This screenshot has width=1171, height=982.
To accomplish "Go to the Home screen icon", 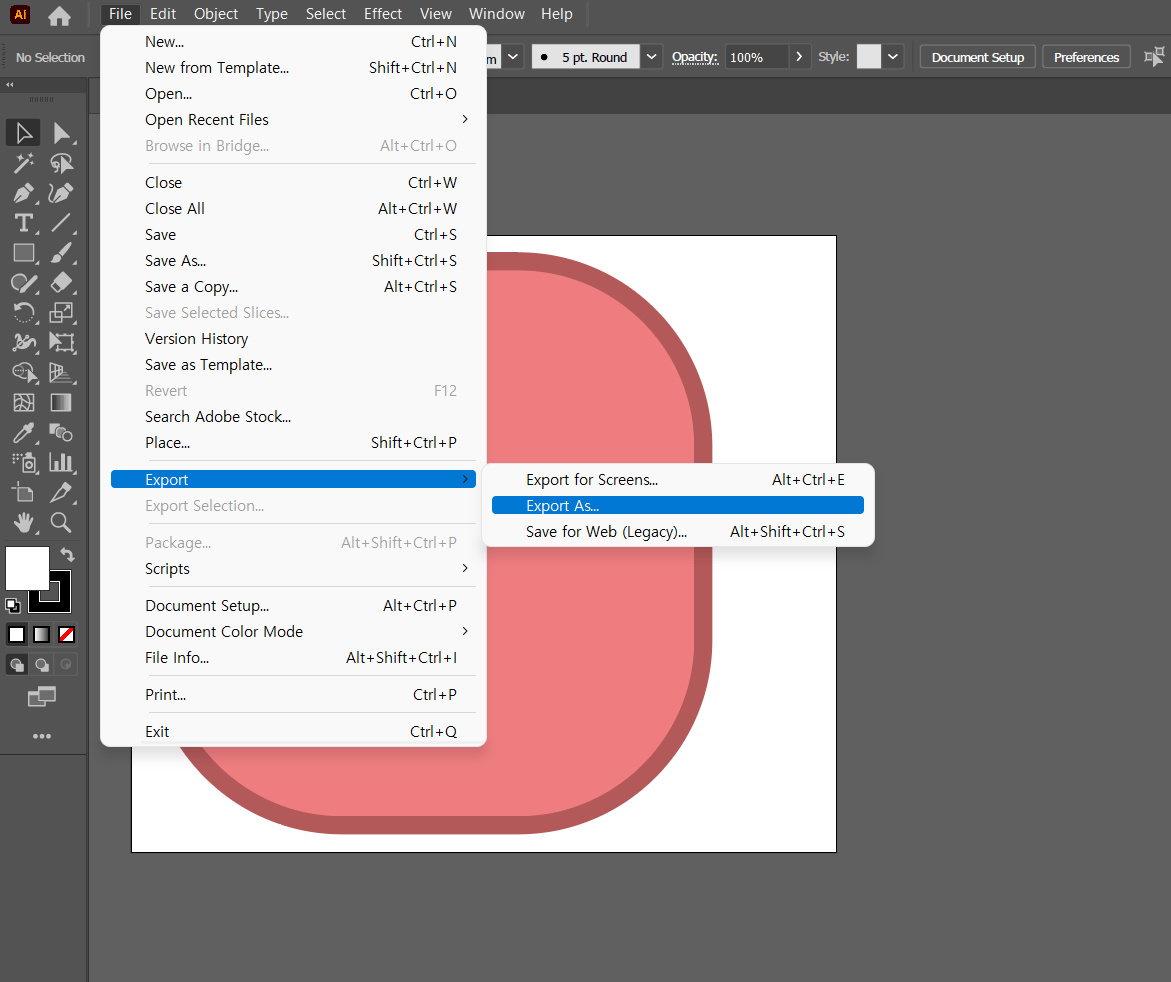I will tap(59, 15).
